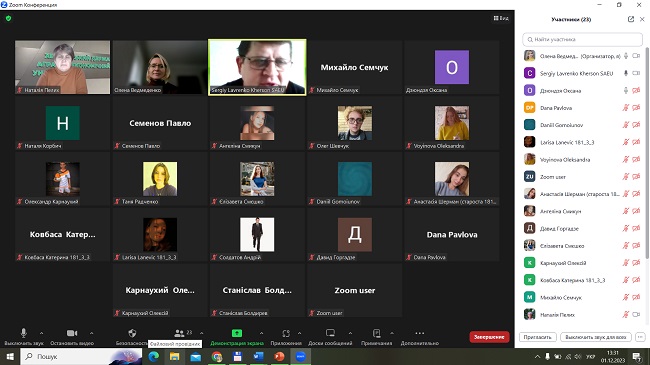The width and height of the screenshot is (650, 365).
Task: Click the Mute All button
Action: point(596,337)
